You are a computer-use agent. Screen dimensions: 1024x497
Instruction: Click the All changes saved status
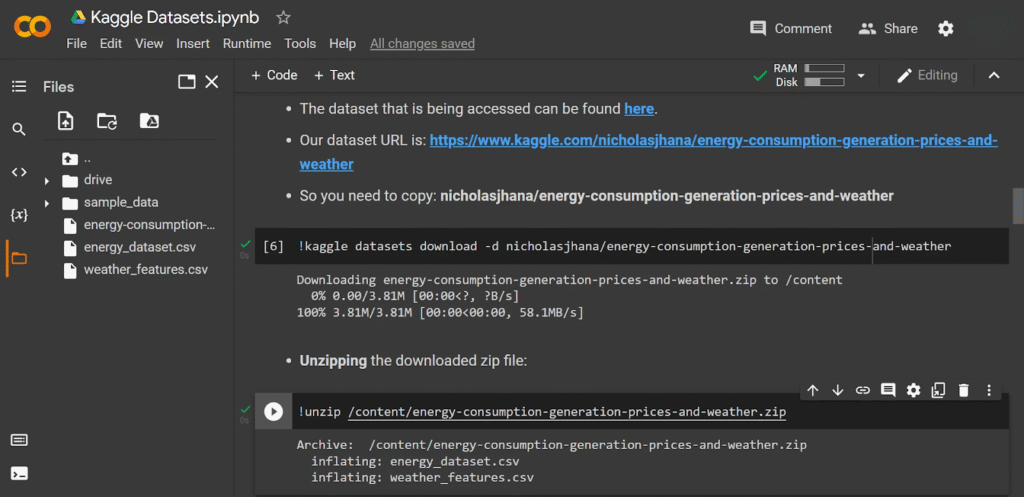(x=422, y=44)
